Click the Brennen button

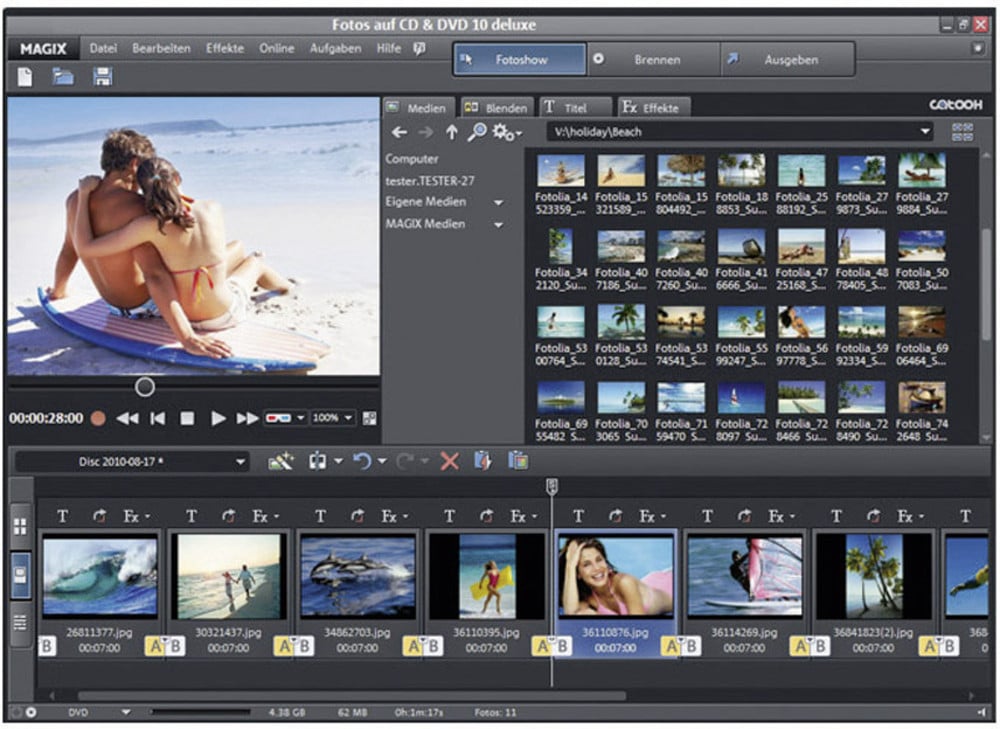click(x=655, y=59)
